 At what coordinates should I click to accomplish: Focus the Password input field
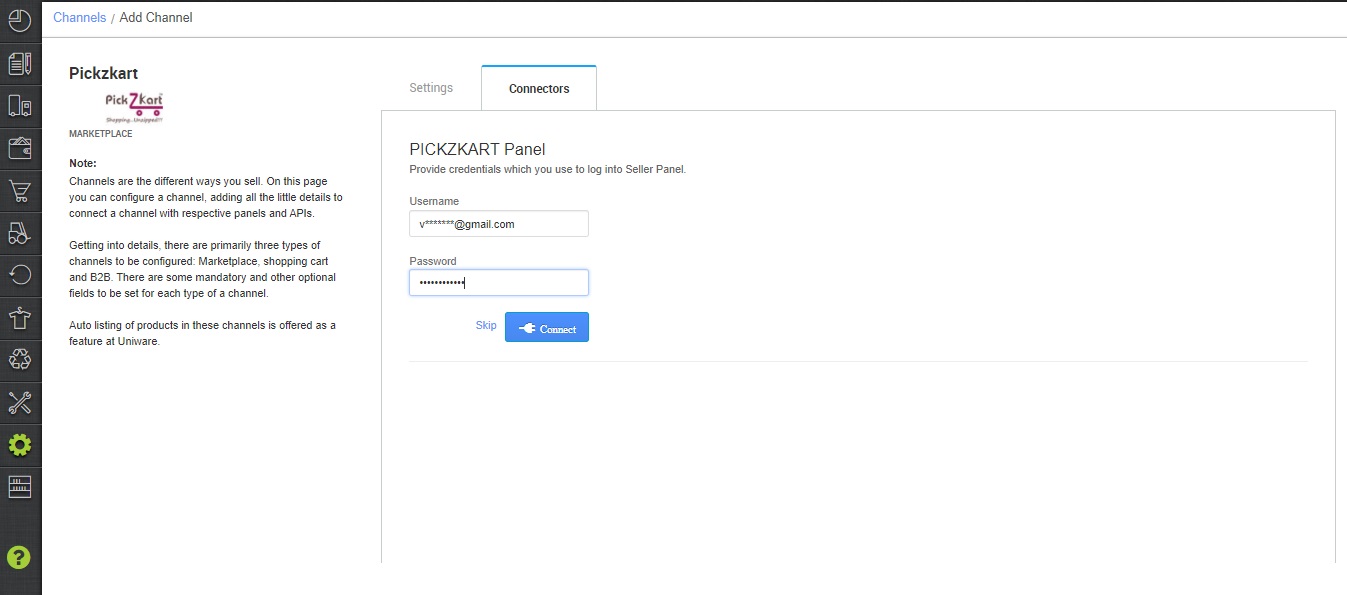499,283
